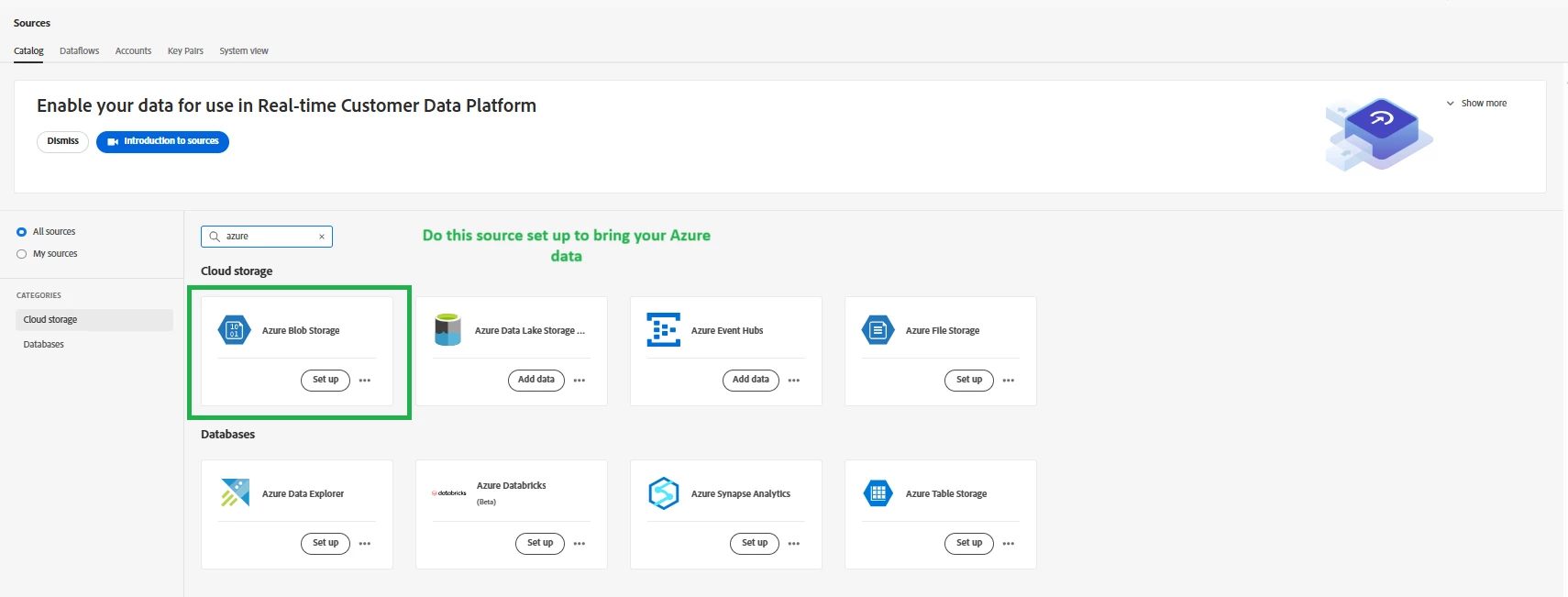Open the Dataflows tab
The height and width of the screenshot is (597, 1568).
pyautogui.click(x=79, y=51)
